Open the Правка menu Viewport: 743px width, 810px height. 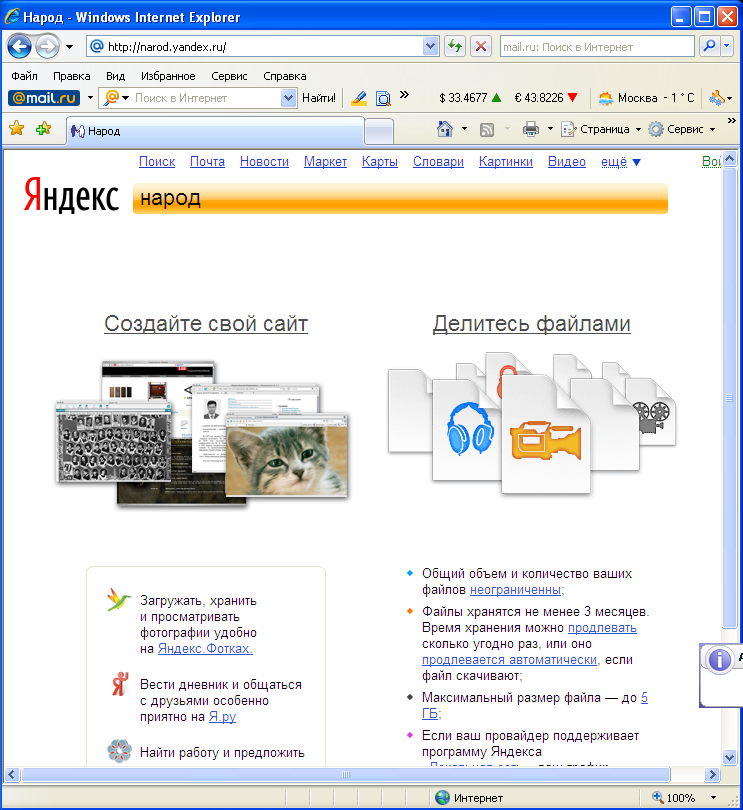click(71, 76)
